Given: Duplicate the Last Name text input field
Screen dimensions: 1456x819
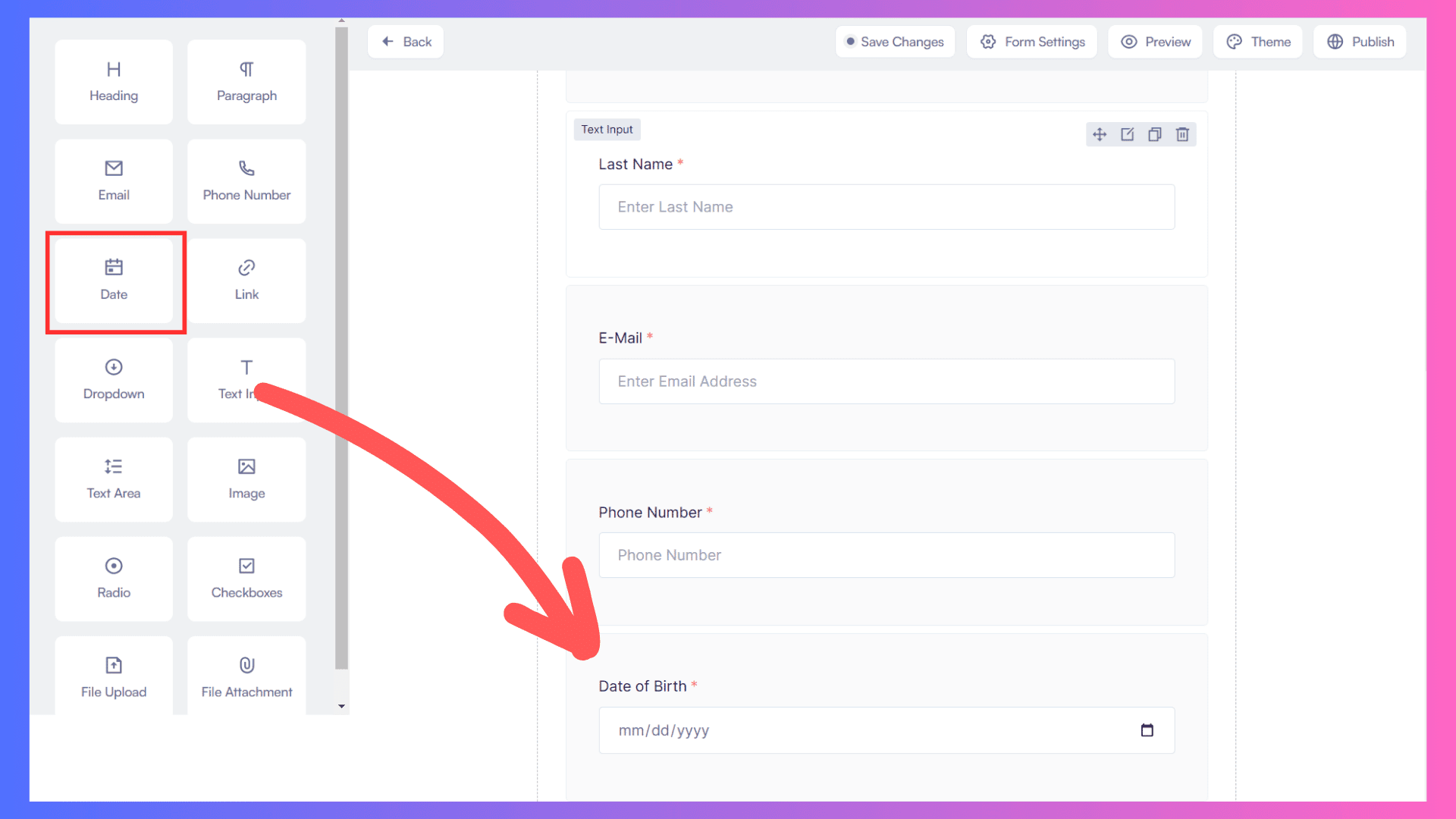Looking at the screenshot, I should tap(1155, 135).
